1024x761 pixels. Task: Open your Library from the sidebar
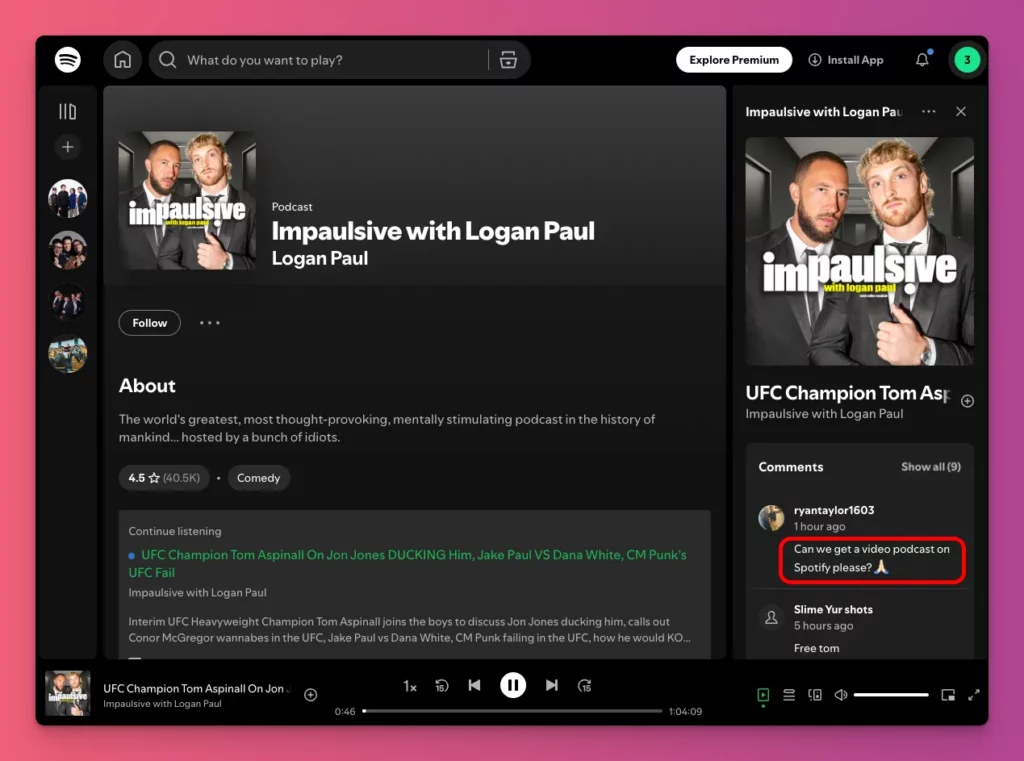[67, 110]
